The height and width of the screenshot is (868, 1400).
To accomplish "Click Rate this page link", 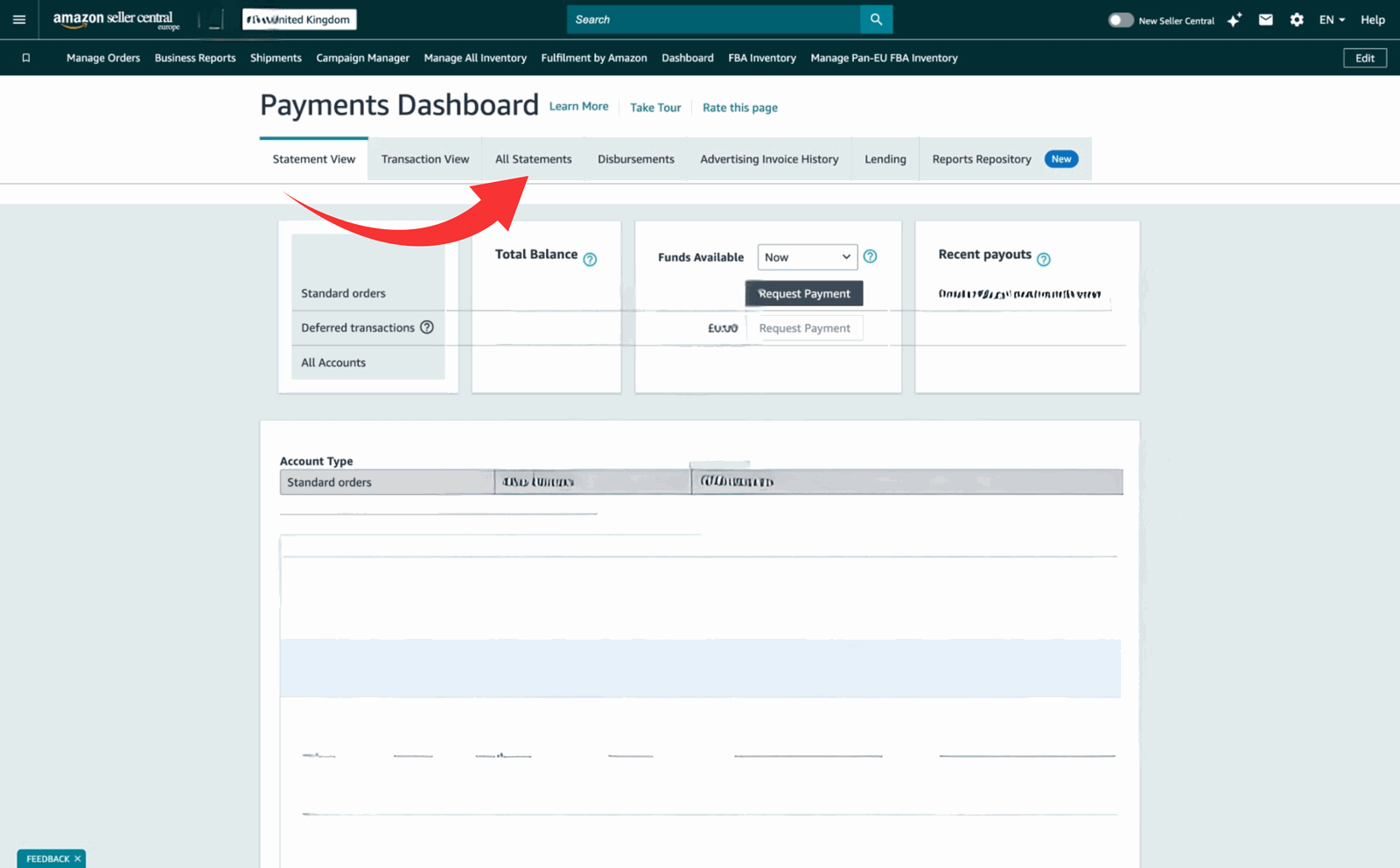I will 740,108.
